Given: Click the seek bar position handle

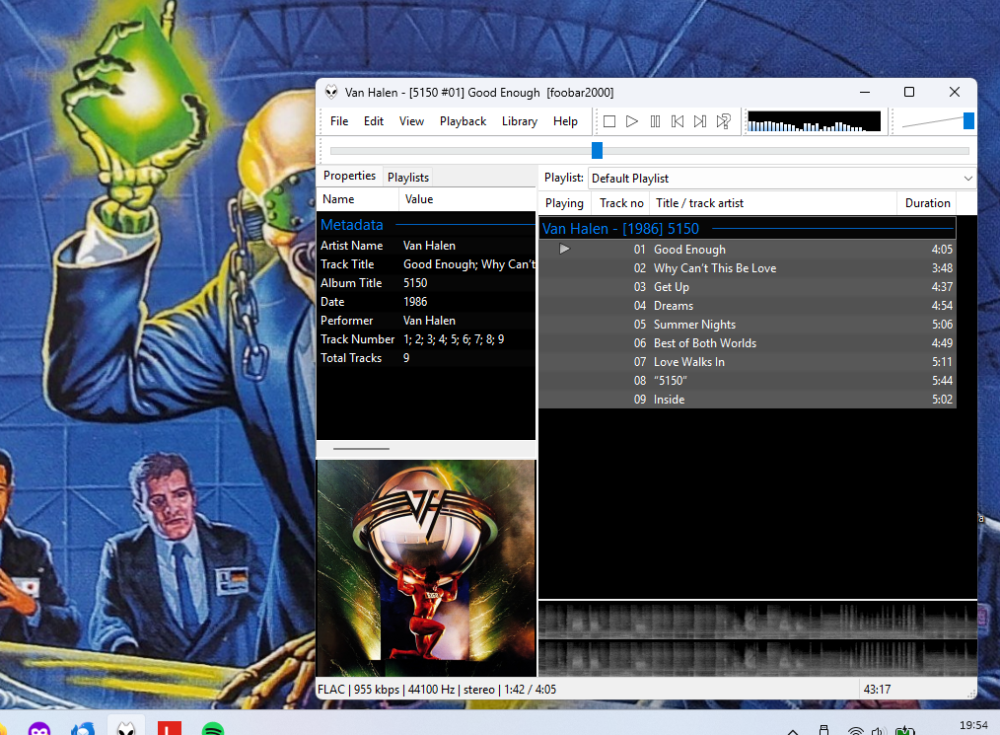Looking at the screenshot, I should [x=597, y=151].
